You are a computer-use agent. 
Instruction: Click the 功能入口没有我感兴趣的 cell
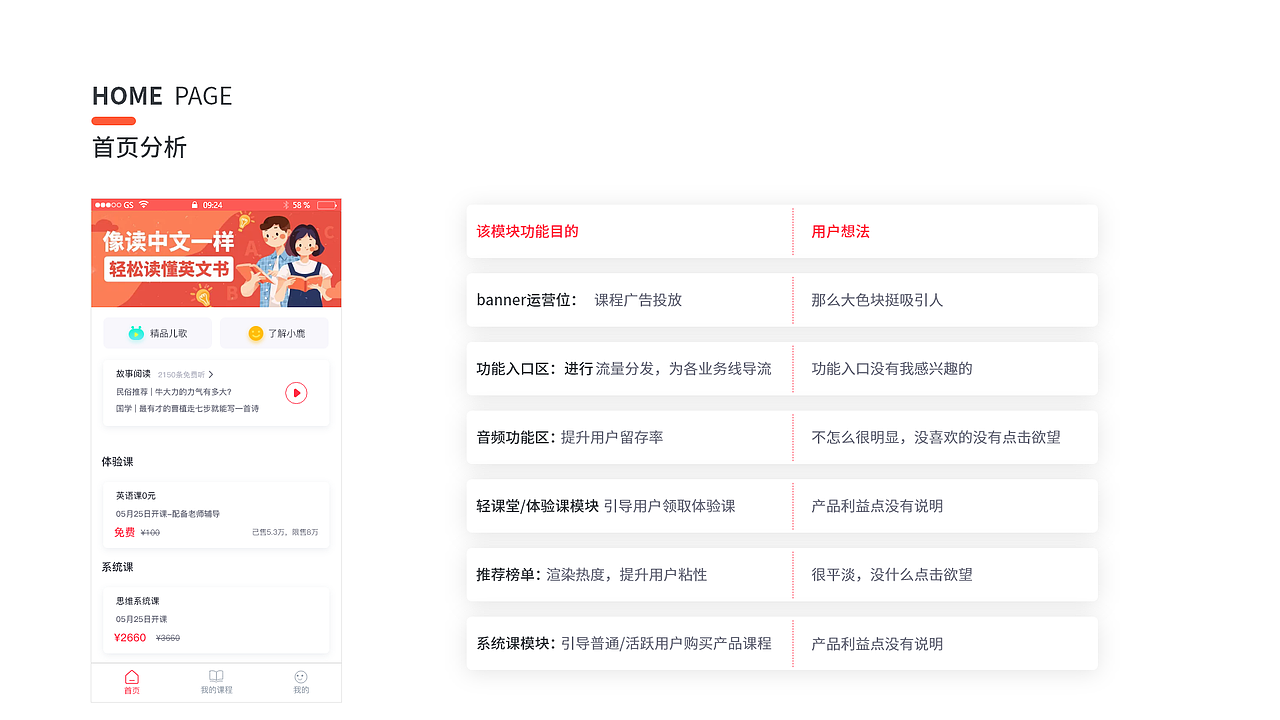892,369
